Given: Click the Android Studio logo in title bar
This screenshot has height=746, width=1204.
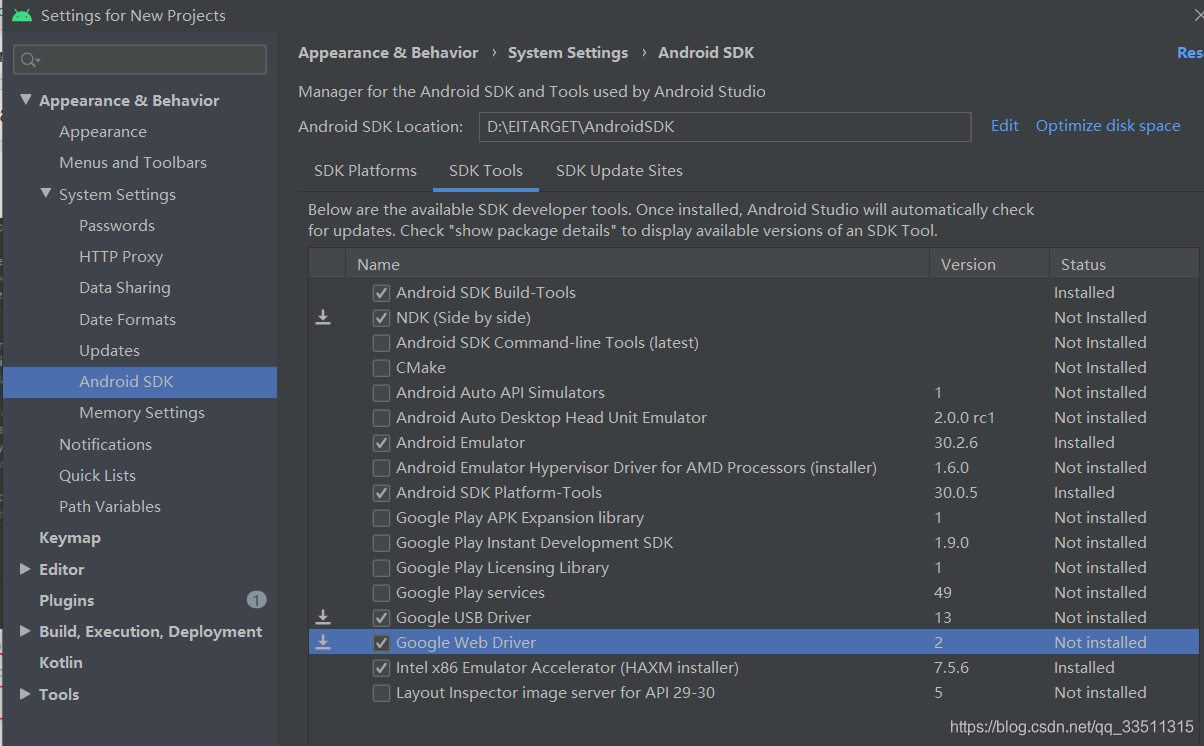Looking at the screenshot, I should [22, 15].
